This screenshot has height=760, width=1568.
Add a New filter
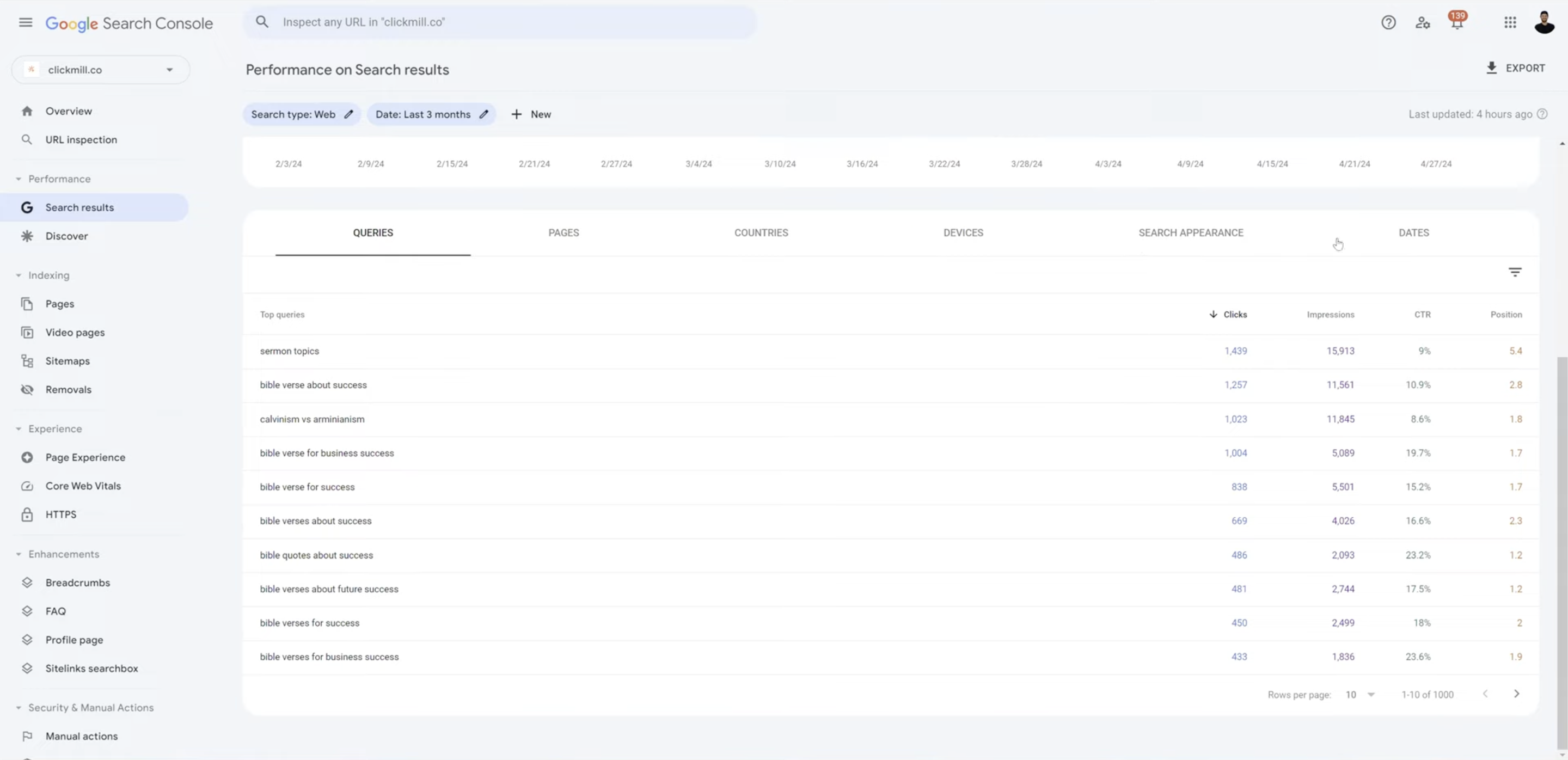click(531, 114)
